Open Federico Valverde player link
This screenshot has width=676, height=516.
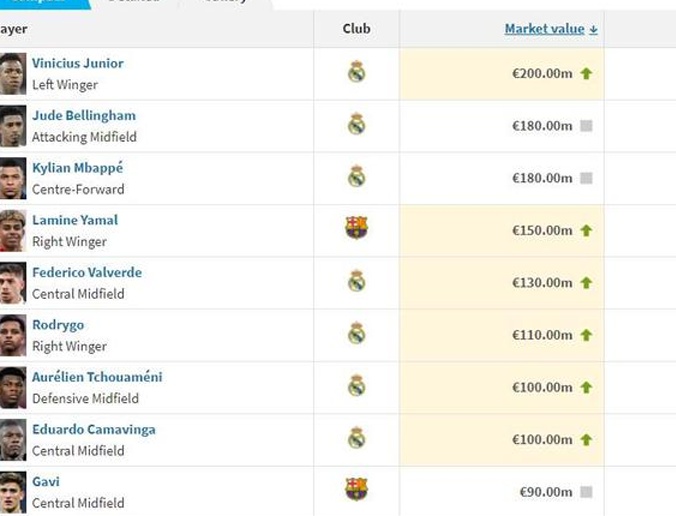(87, 272)
